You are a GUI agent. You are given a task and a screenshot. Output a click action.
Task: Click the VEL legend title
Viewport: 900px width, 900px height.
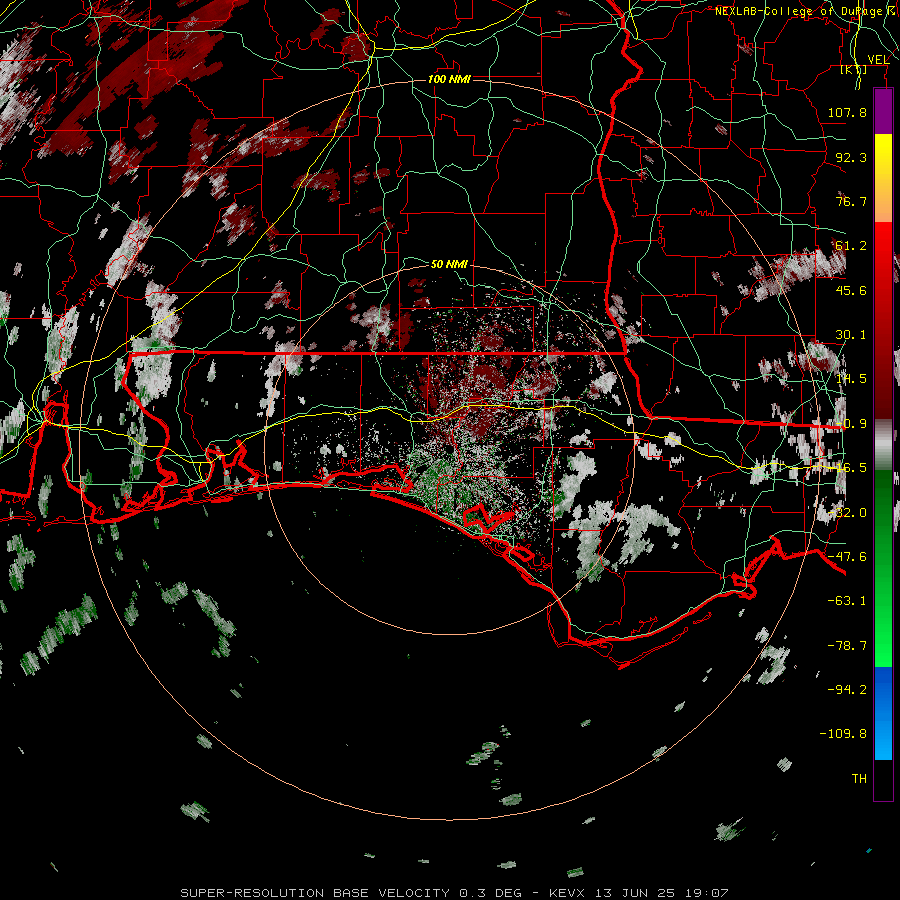tap(878, 60)
